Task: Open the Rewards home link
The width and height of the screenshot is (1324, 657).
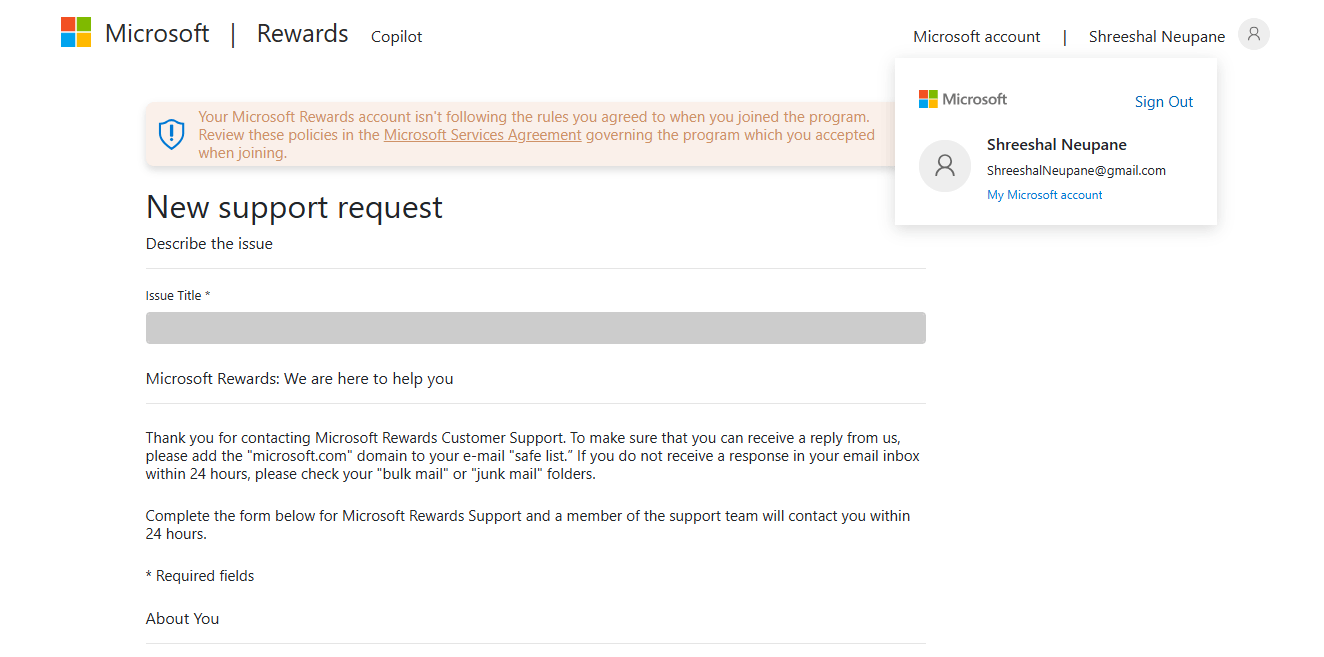Action: point(302,33)
